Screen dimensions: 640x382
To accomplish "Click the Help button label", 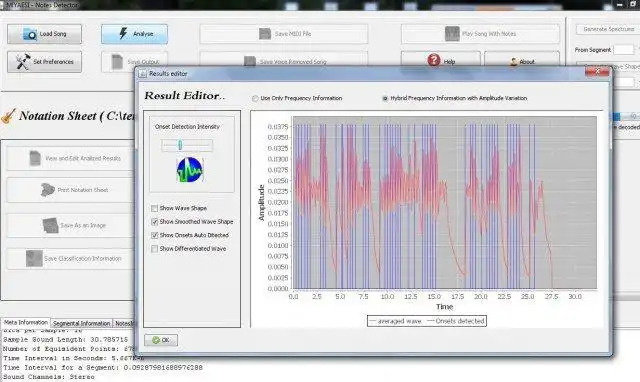I will point(449,62).
